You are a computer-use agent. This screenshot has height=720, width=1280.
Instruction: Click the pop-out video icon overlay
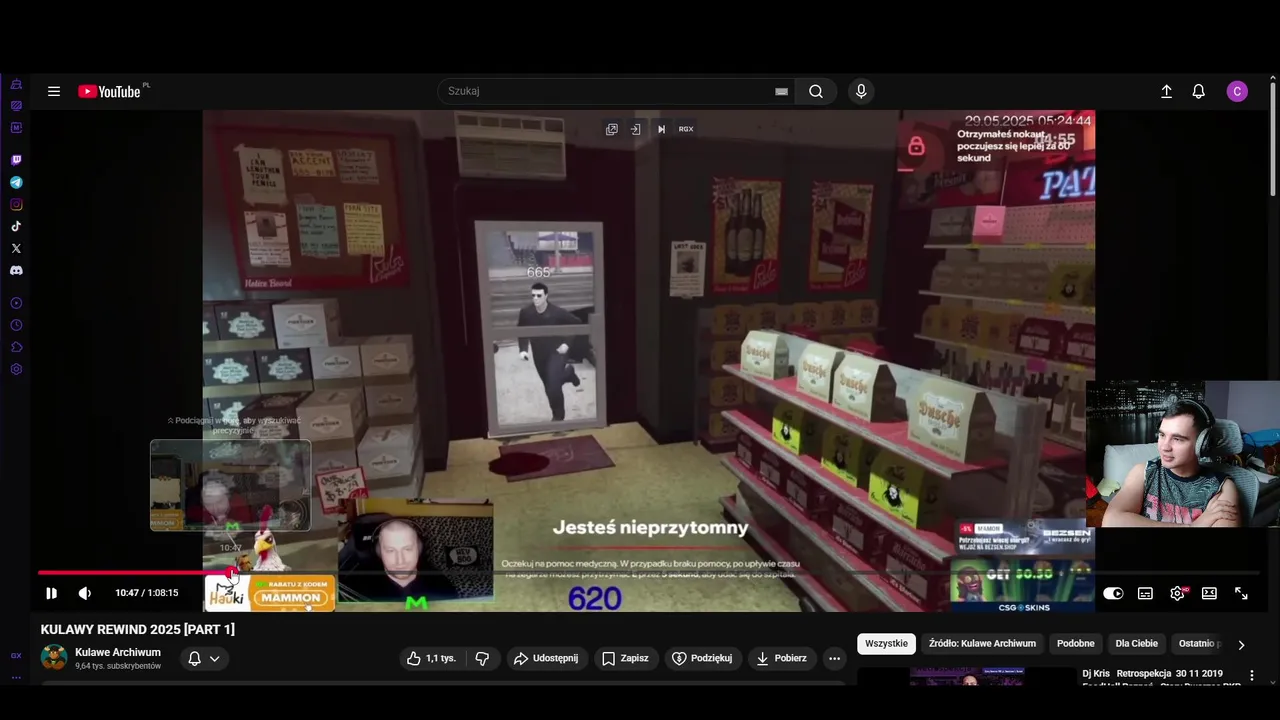click(x=611, y=129)
